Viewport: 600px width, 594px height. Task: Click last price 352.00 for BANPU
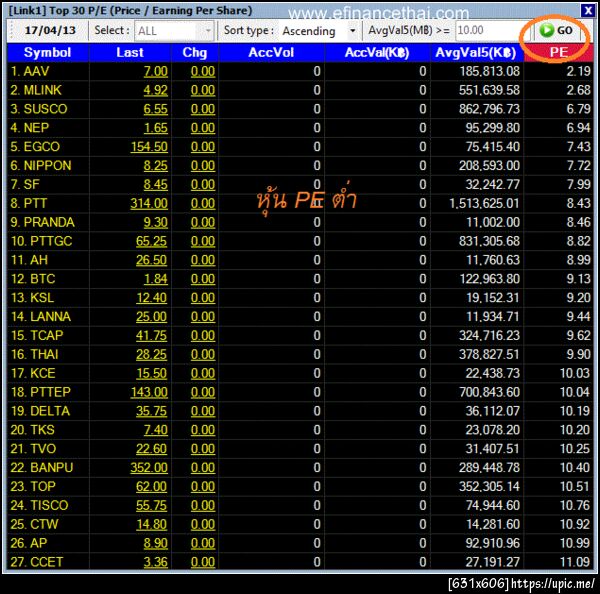(x=149, y=468)
